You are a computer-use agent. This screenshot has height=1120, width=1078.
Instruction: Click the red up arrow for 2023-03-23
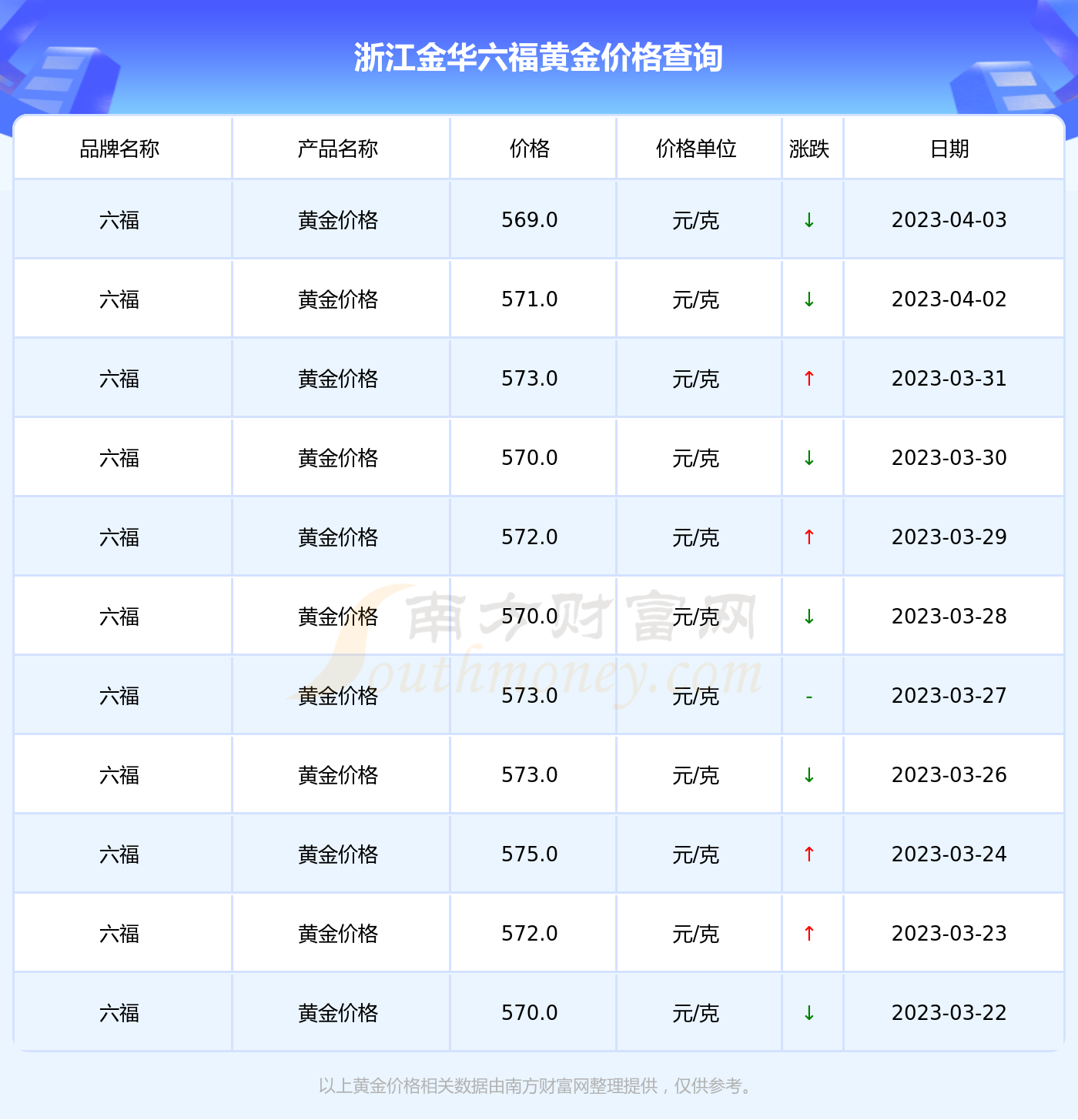click(x=809, y=934)
